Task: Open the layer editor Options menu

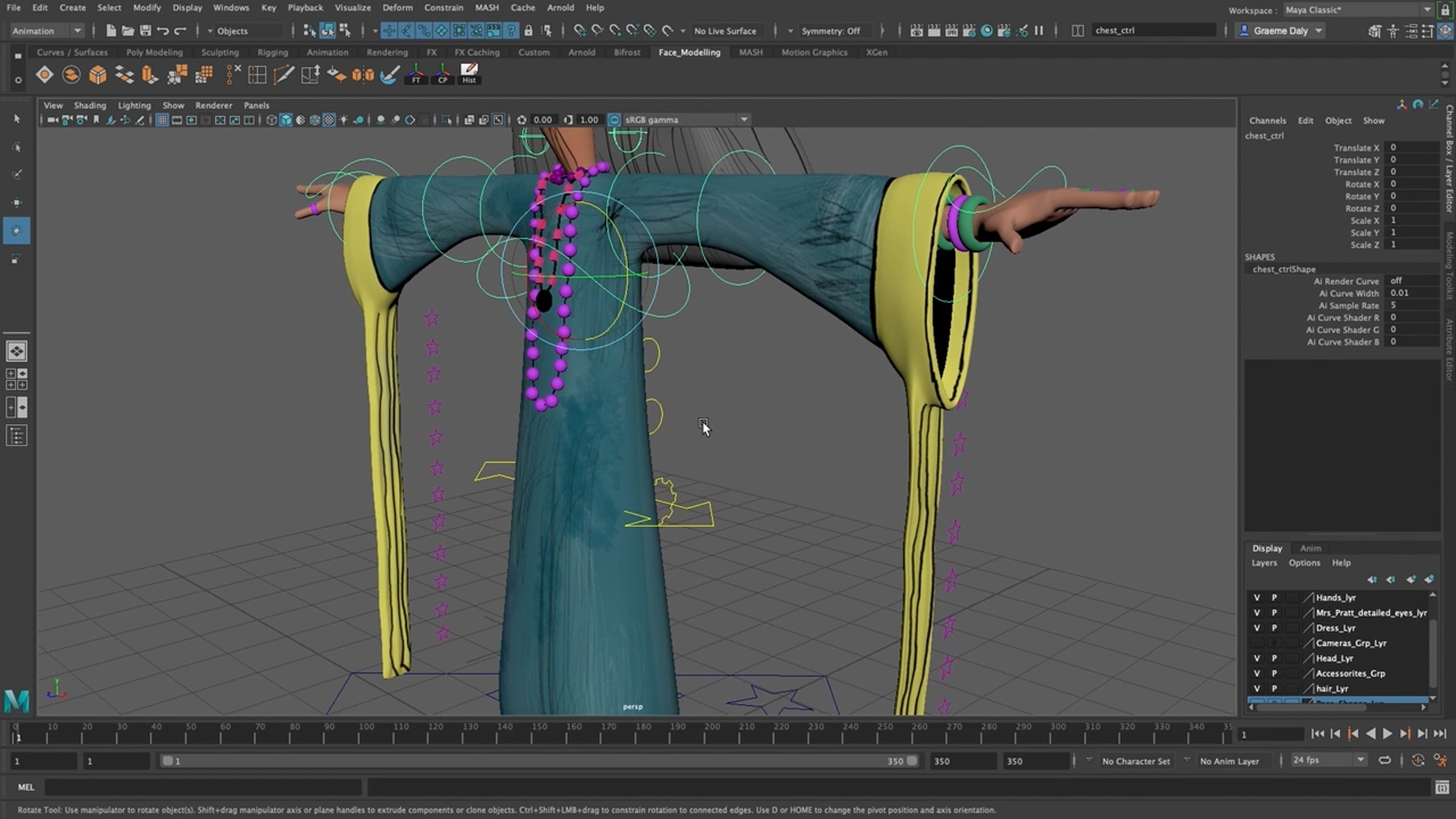Action: pyautogui.click(x=1304, y=563)
